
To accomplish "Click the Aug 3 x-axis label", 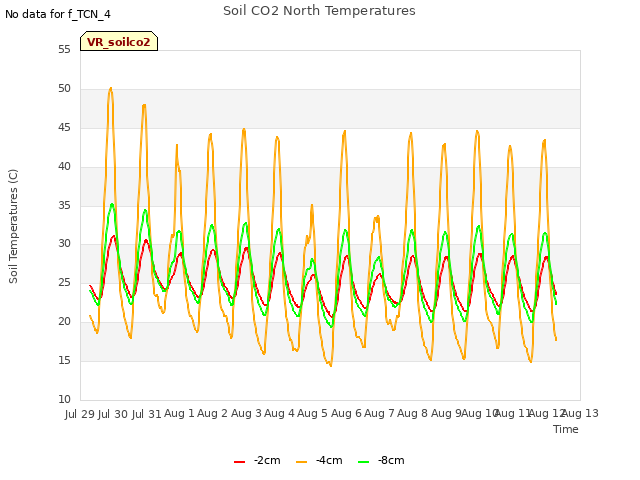I will click(x=246, y=413).
